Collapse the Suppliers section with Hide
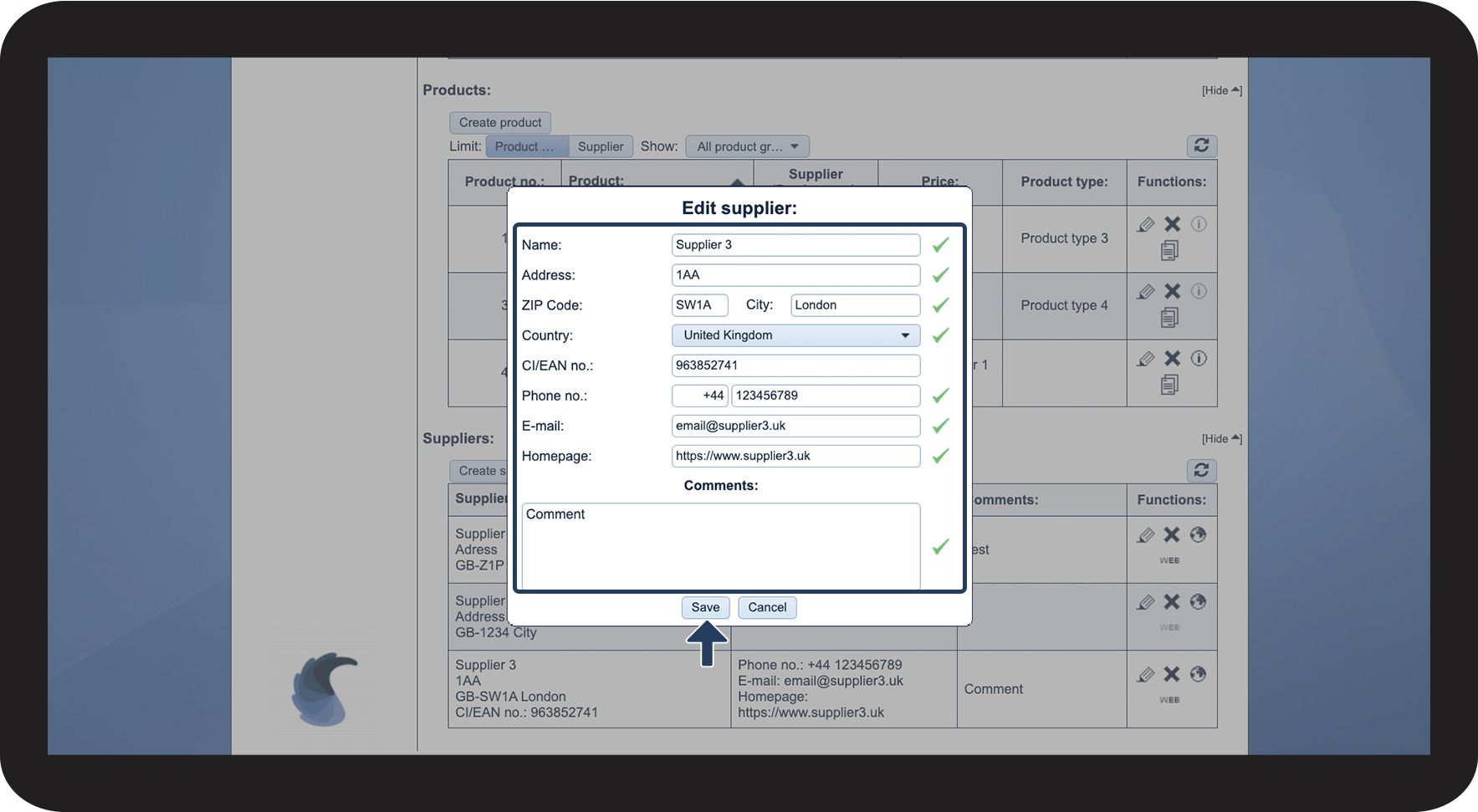The height and width of the screenshot is (812, 1478). coord(1221,439)
